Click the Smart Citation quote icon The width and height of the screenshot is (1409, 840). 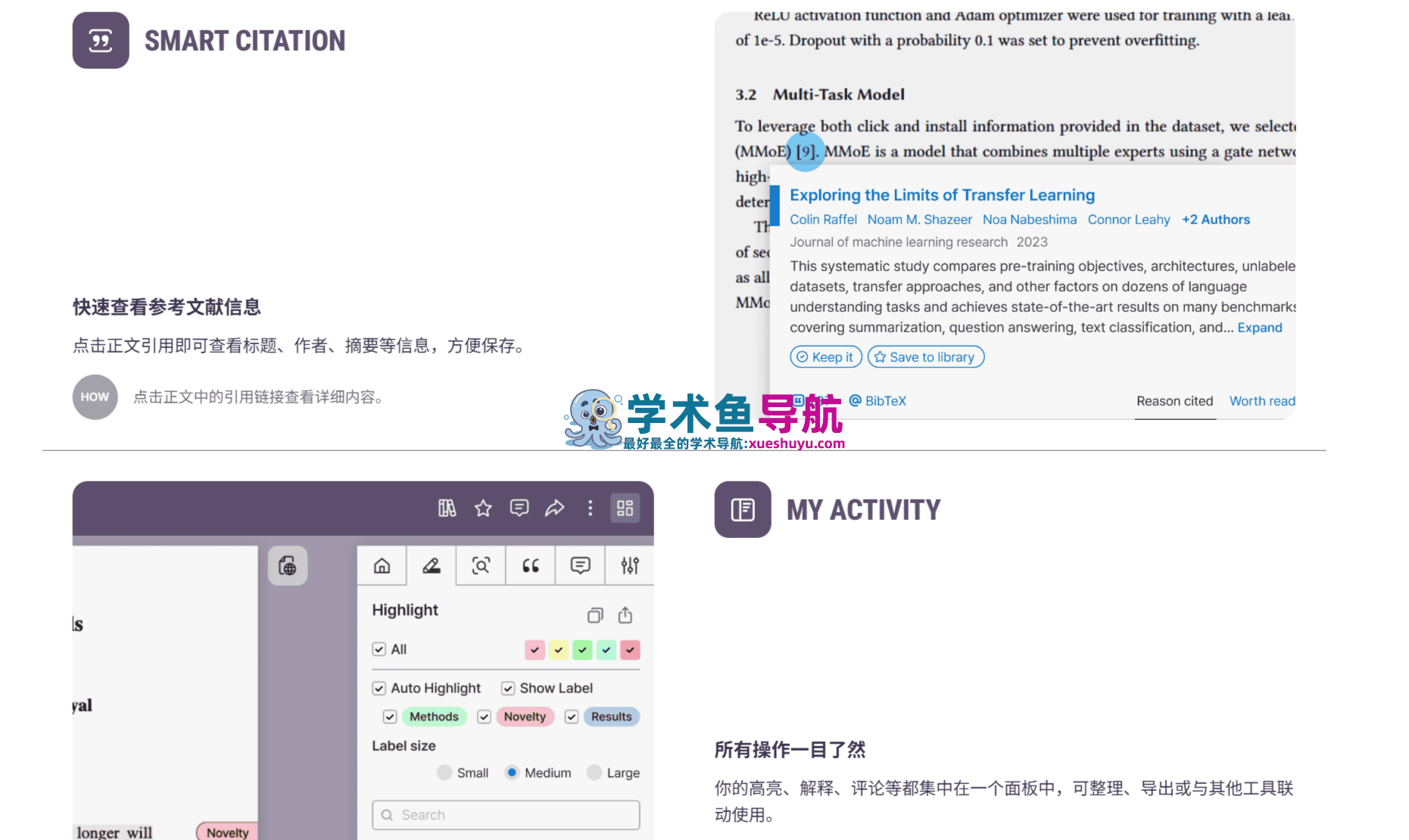[101, 40]
